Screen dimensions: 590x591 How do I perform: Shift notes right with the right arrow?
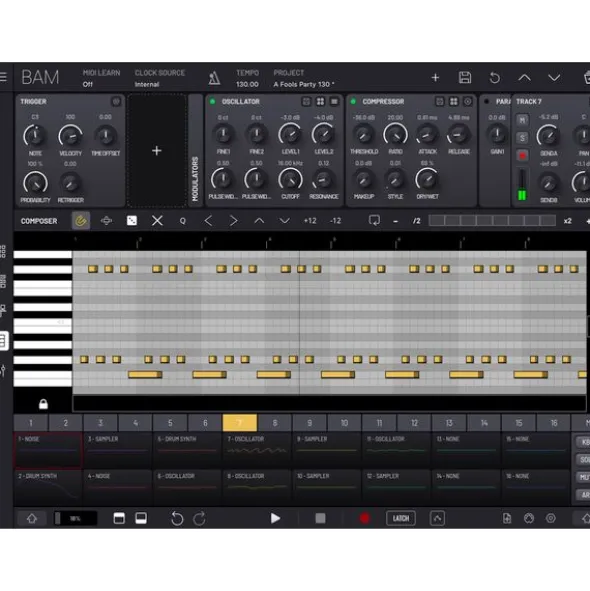coord(234,221)
